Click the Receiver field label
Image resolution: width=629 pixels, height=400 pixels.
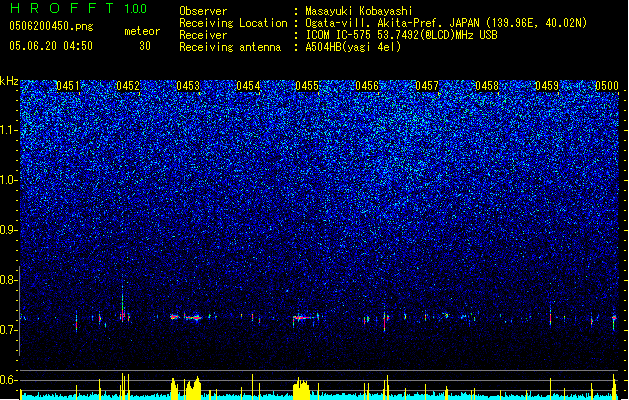[x=203, y=35]
